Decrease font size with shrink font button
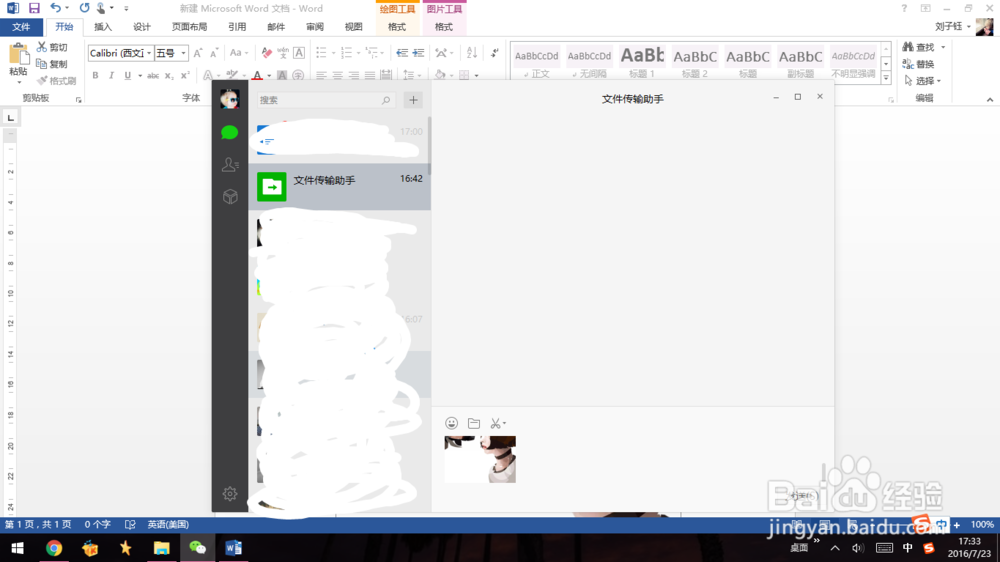The width and height of the screenshot is (1000, 562). point(214,53)
